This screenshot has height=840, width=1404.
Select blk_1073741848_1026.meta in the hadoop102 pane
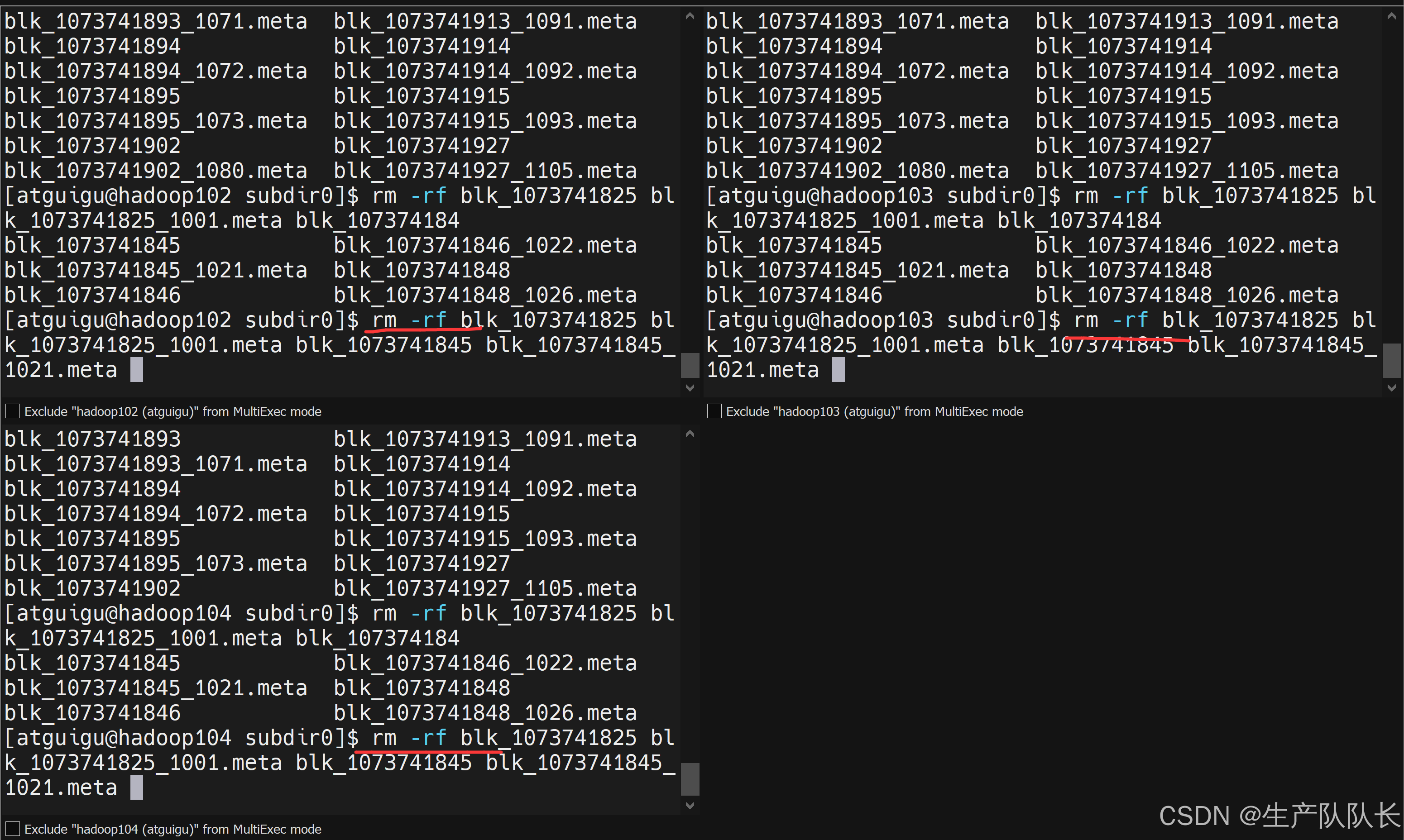tap(485, 296)
